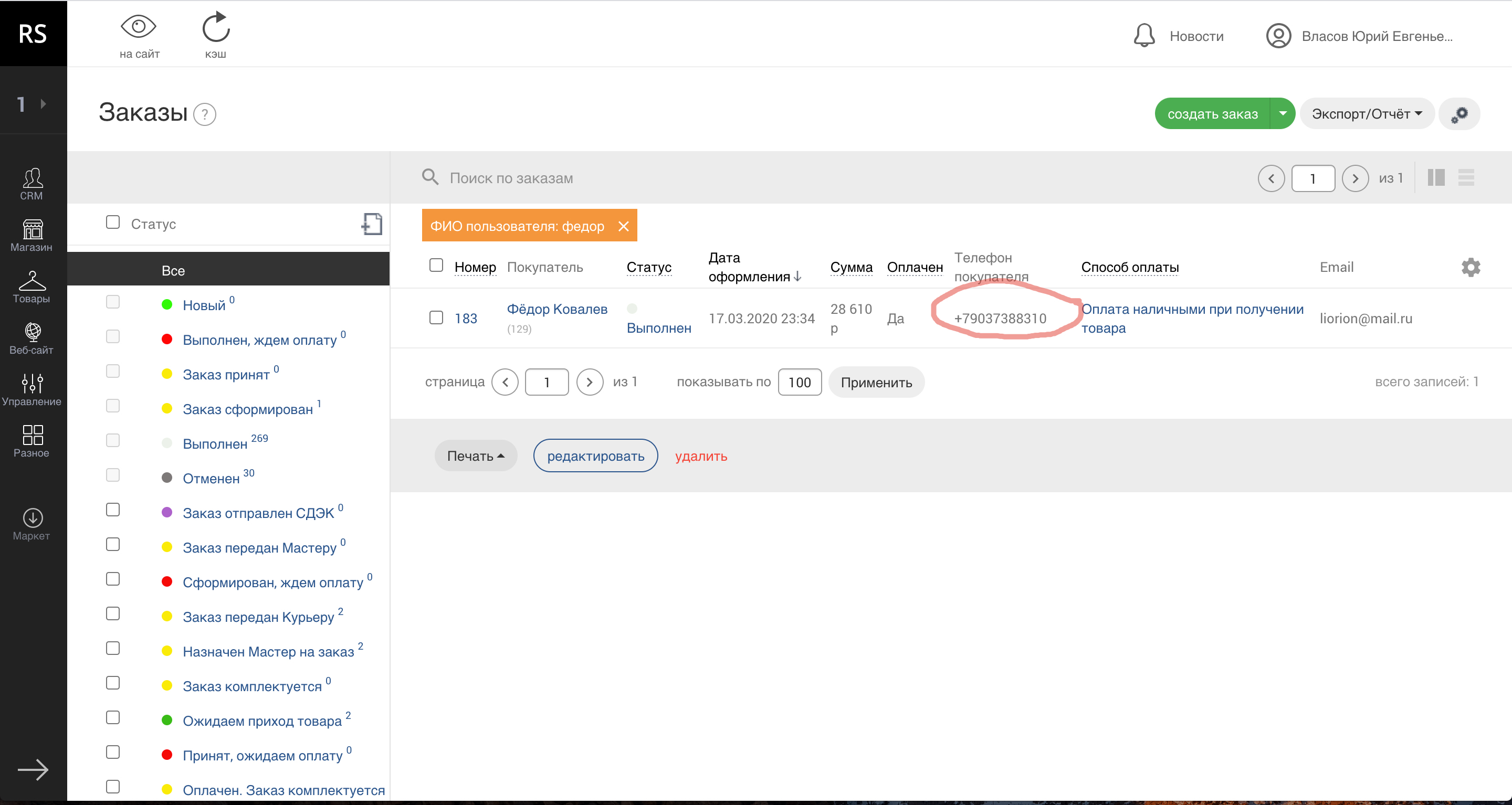Expand the Печать menu
The height and width of the screenshot is (805, 1512).
pos(476,456)
